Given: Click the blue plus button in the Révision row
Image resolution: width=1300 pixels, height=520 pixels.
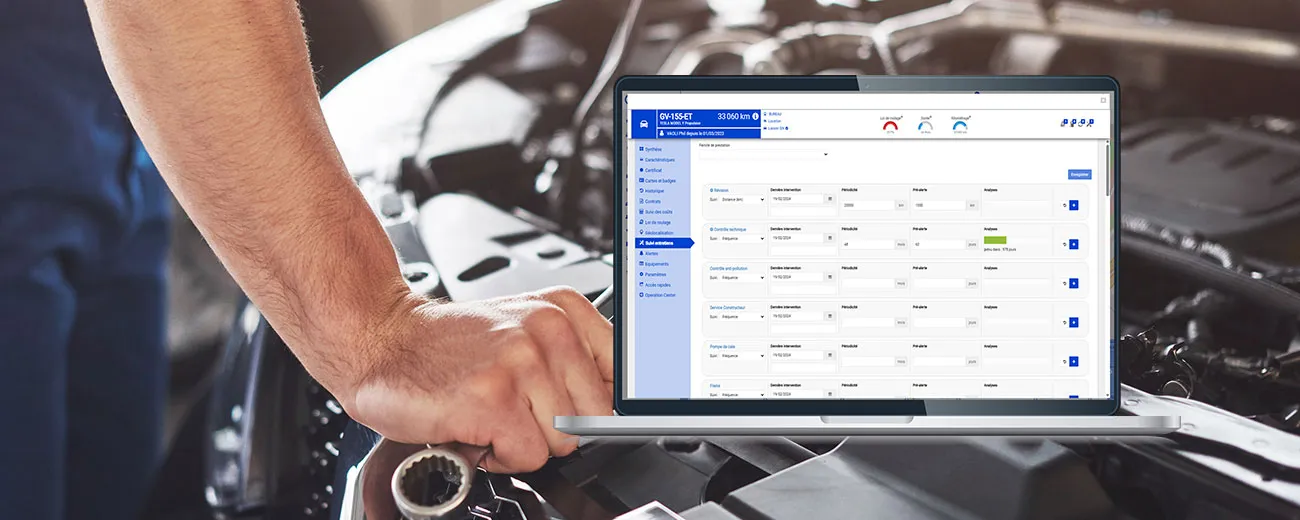Looking at the screenshot, I should tap(1074, 205).
